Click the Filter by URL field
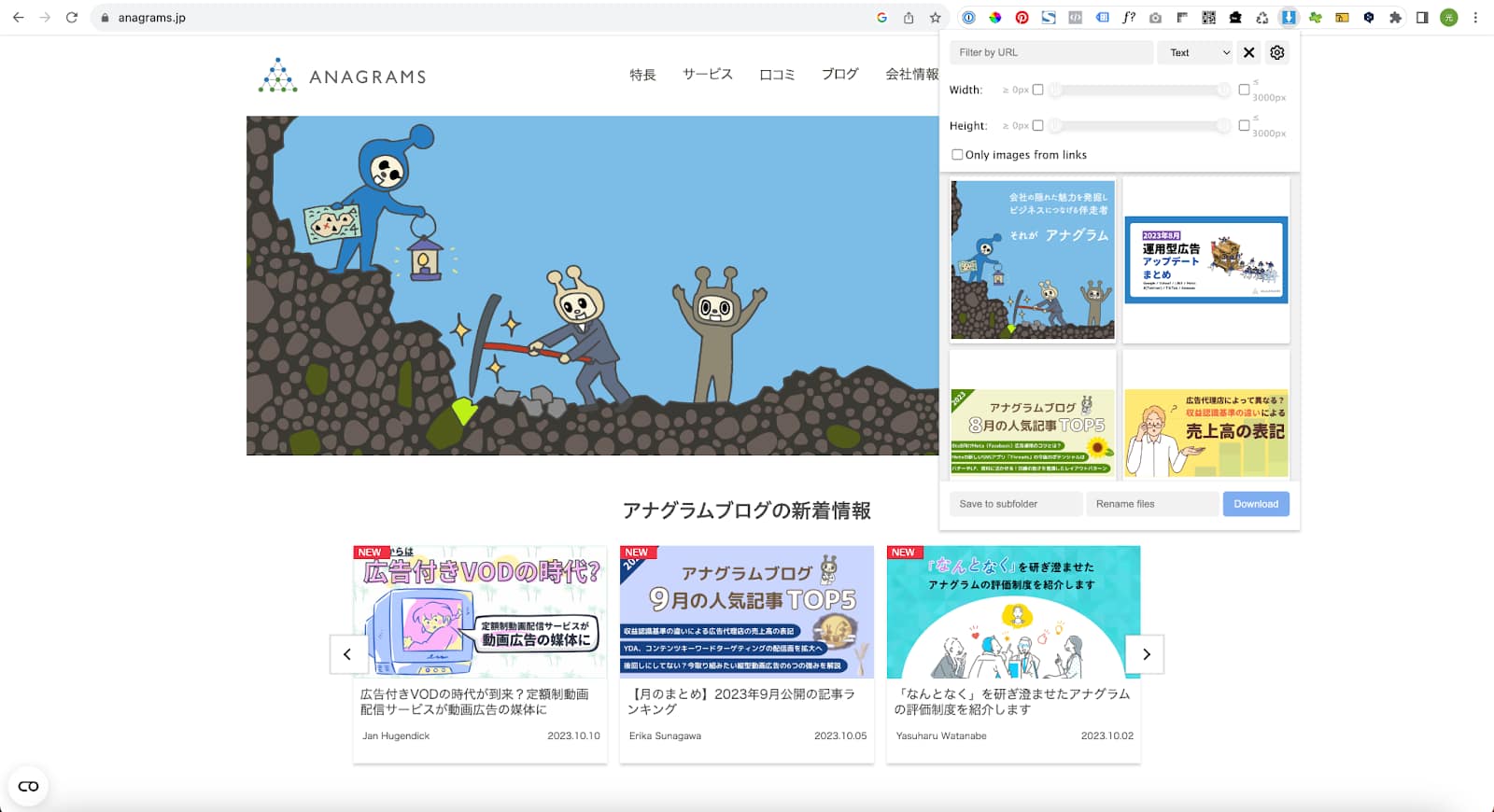This screenshot has width=1494, height=812. pos(1050,53)
